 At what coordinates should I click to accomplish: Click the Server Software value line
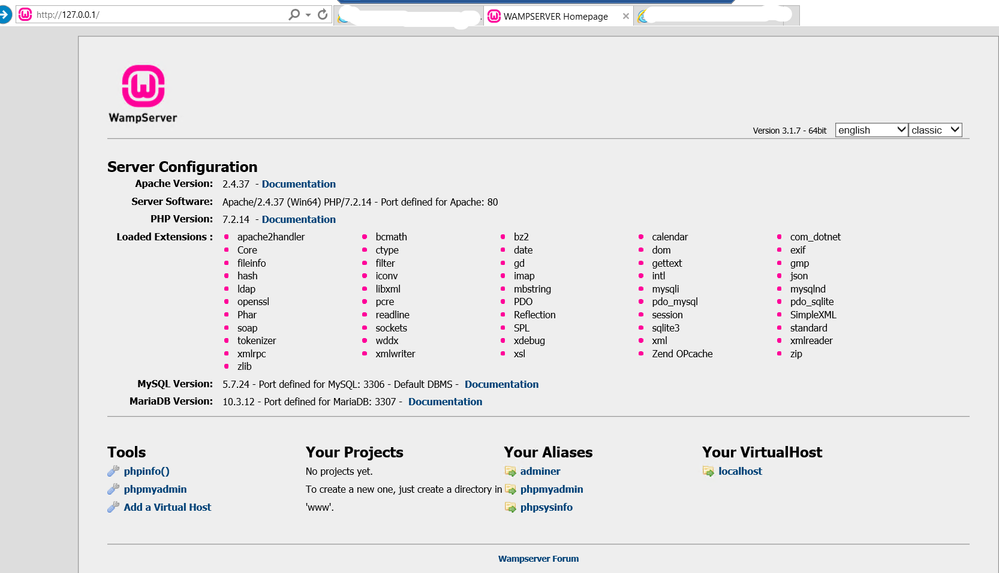coord(360,202)
